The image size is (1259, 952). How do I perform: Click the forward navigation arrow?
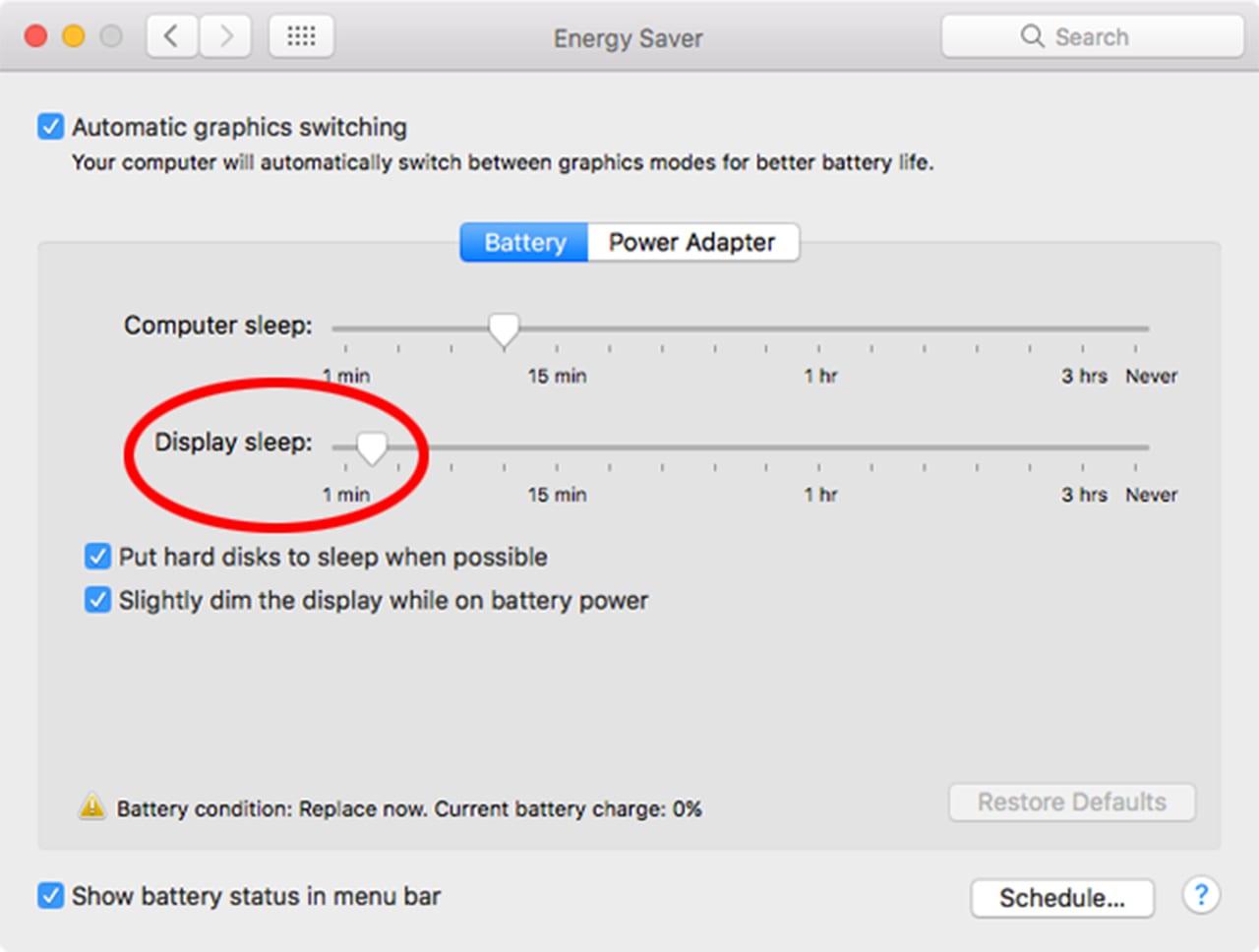226,37
